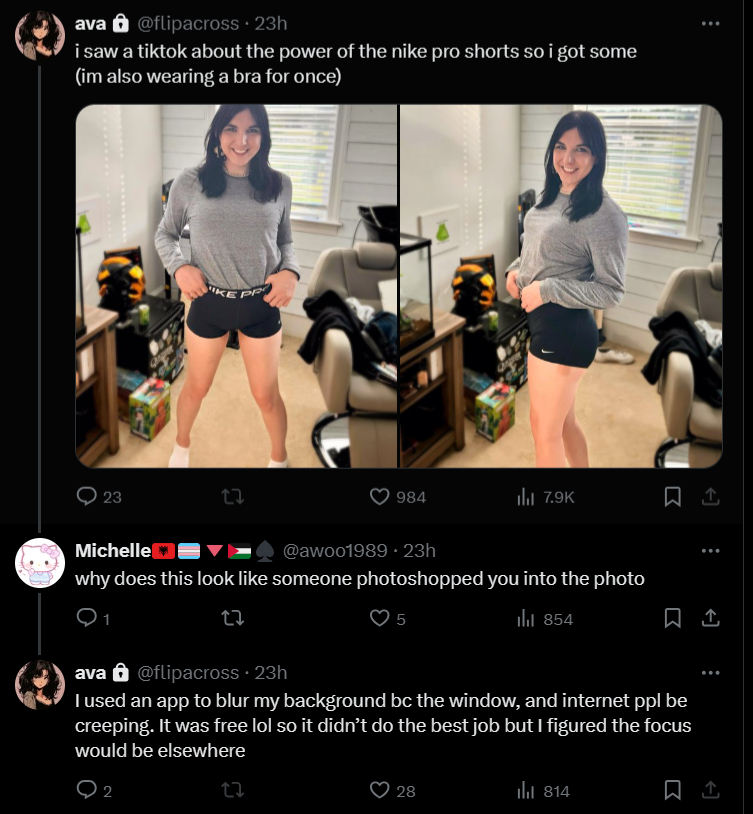Open the @awoo1989 profile handle

335,550
